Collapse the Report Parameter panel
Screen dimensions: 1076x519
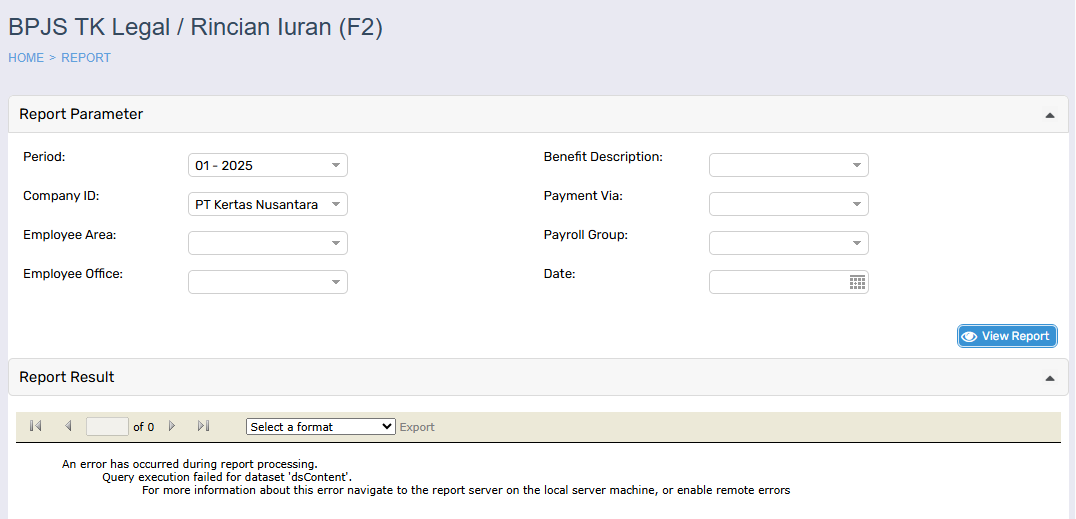(1049, 115)
